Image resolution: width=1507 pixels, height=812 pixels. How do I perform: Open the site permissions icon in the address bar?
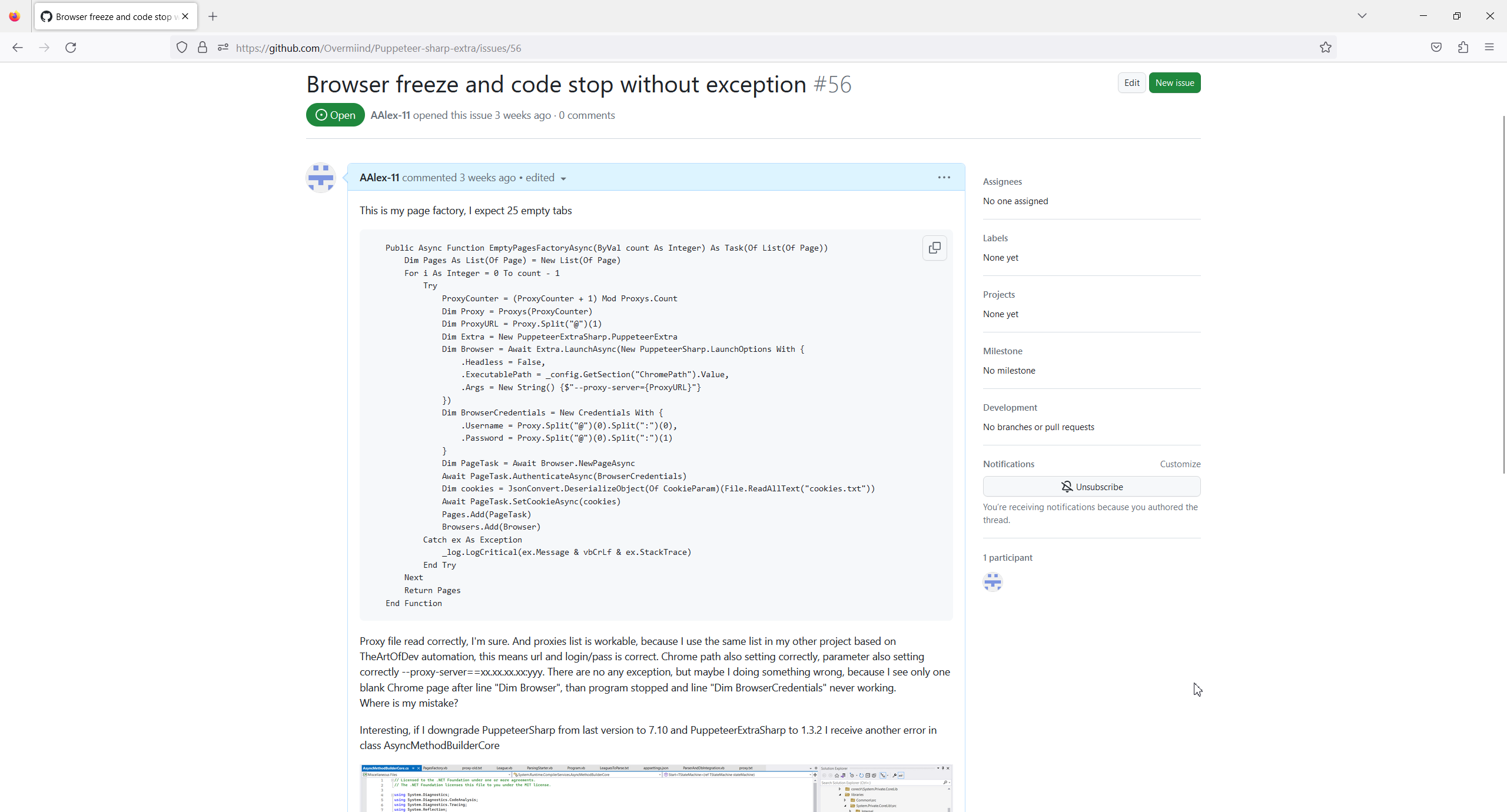223,48
